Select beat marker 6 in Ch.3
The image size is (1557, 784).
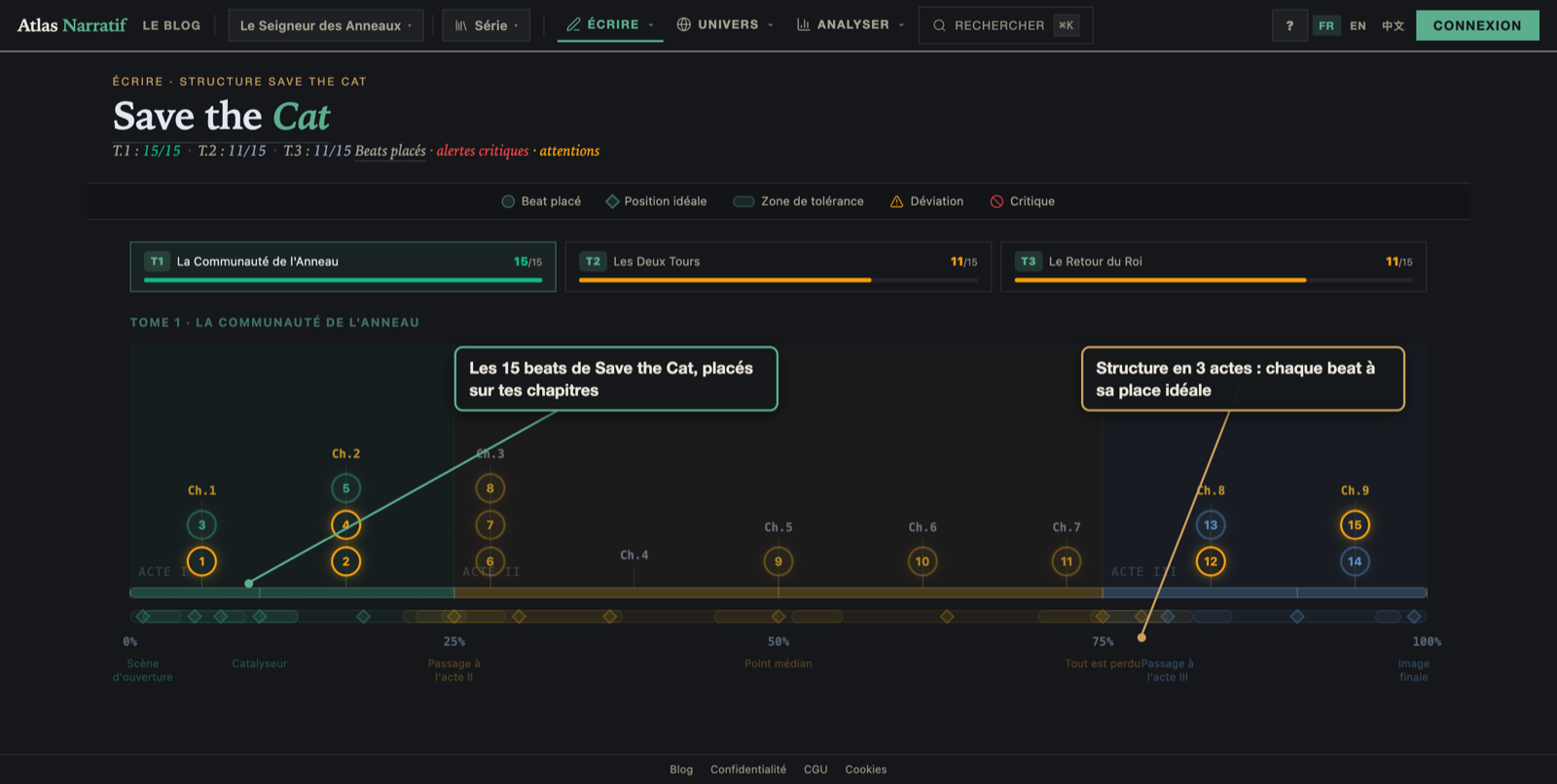[489, 561]
